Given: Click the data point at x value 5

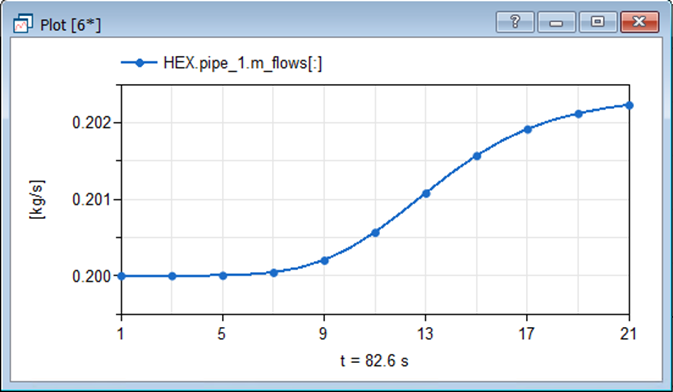Looking at the screenshot, I should pos(223,276).
